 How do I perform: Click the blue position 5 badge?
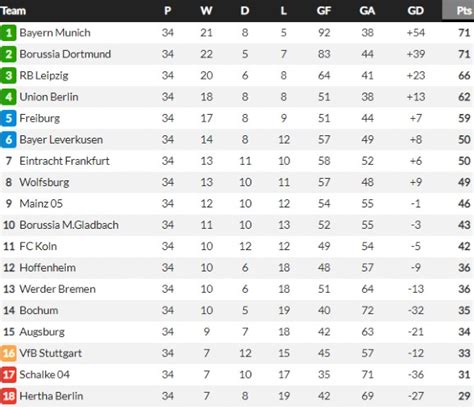click(8, 118)
